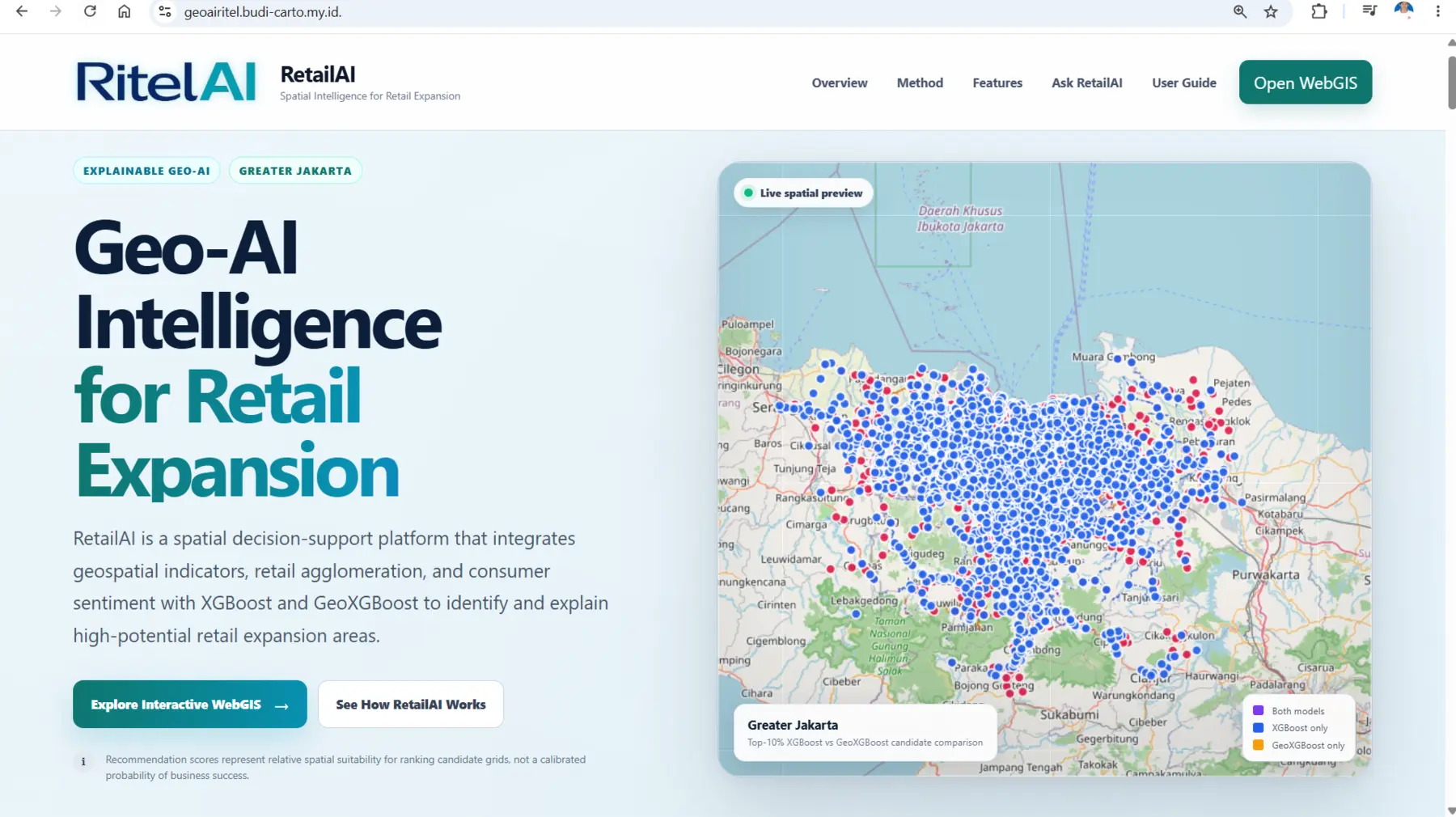The image size is (1456, 817).
Task: Click the EXPLAINABLE GEO-AI tag
Action: pos(146,171)
